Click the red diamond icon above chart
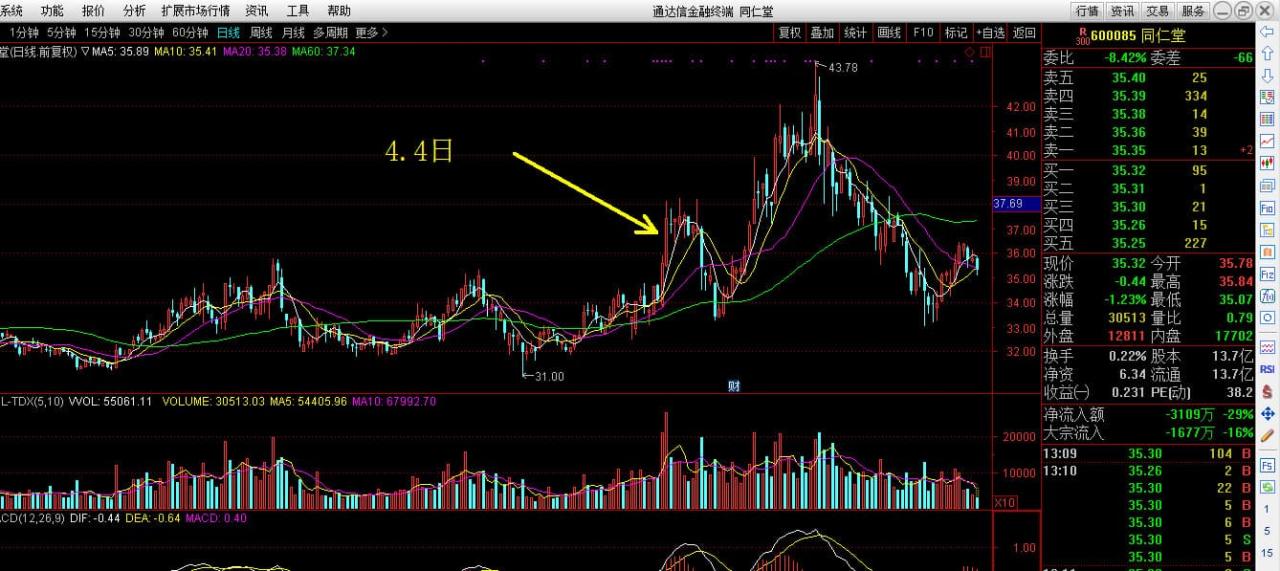 (969, 51)
